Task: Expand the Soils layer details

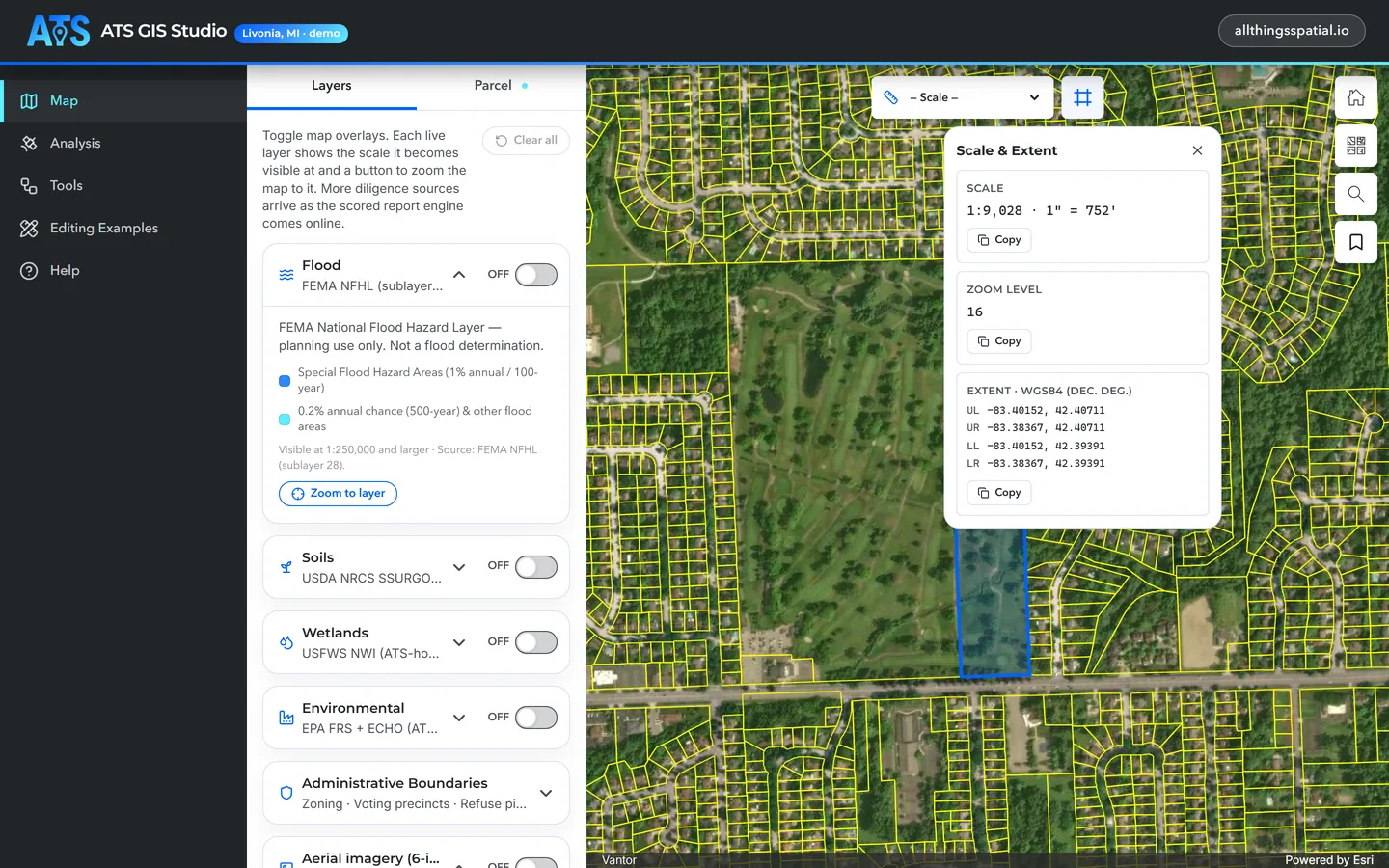Action: click(x=459, y=567)
